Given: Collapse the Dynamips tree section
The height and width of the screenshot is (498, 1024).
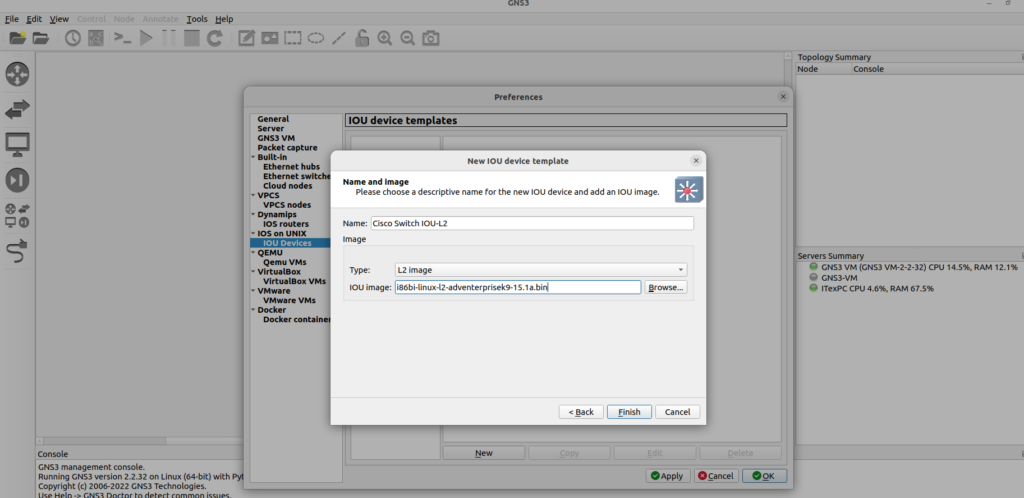Looking at the screenshot, I should [253, 214].
